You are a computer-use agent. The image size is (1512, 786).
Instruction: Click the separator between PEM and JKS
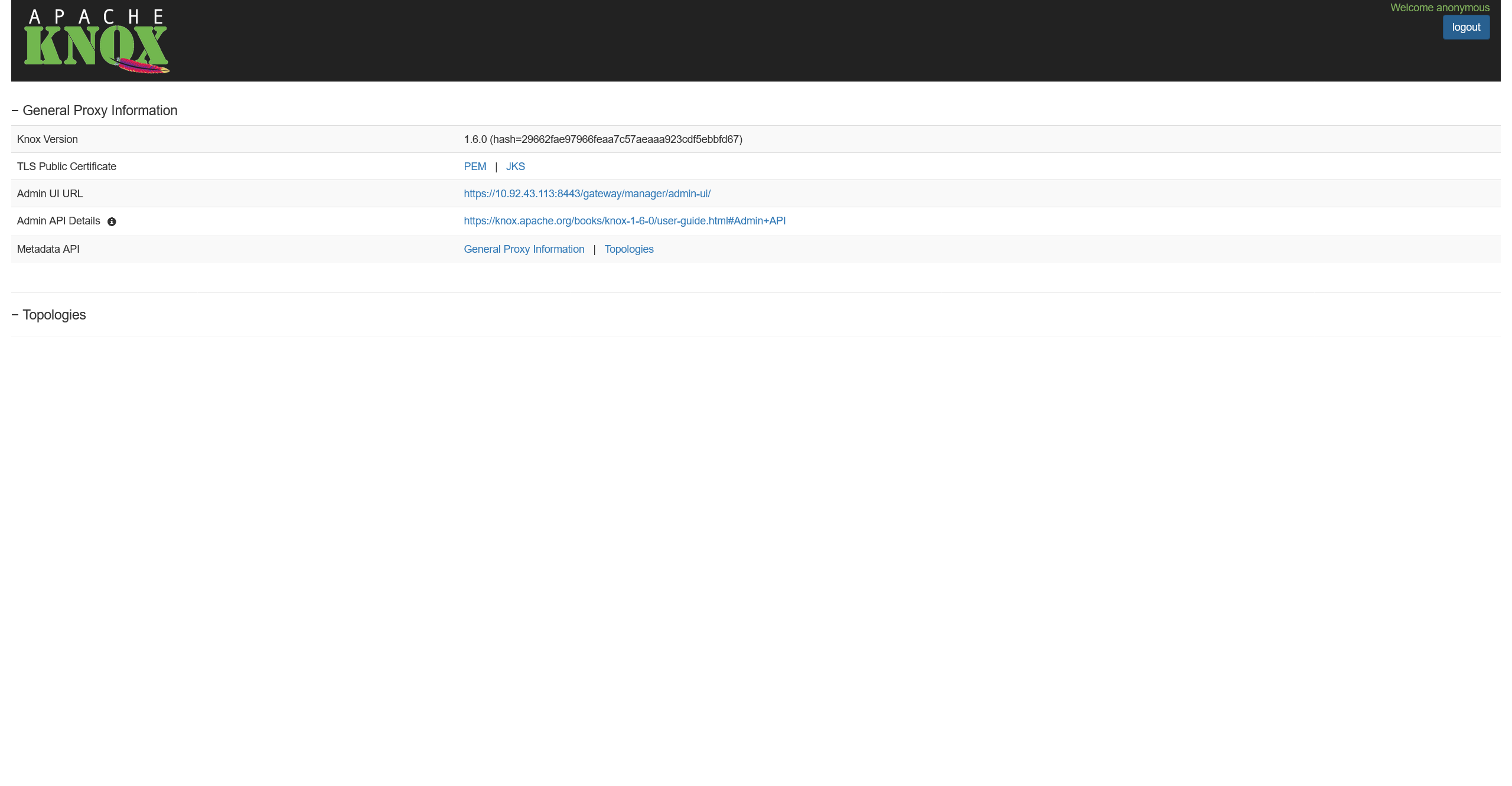(496, 167)
